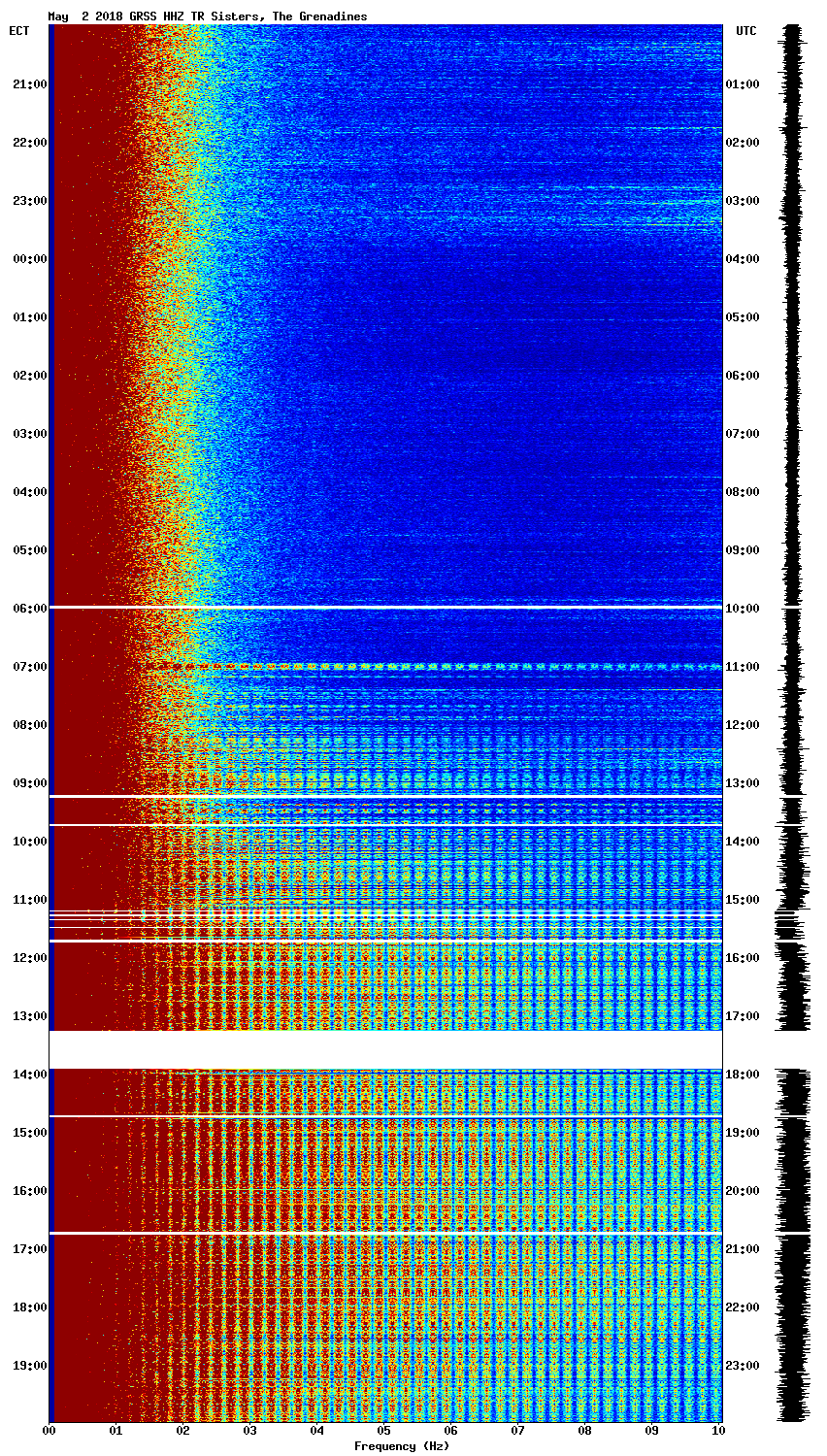
Task: Click the 08 Hz frequency tick label
Action: point(585,1431)
